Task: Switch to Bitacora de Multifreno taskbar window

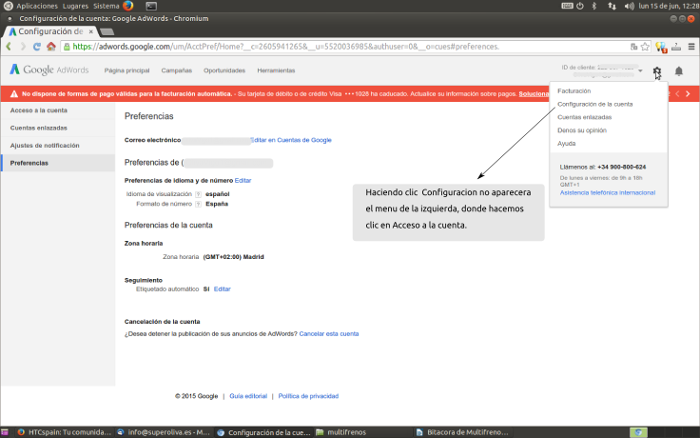Action: [x=462, y=432]
